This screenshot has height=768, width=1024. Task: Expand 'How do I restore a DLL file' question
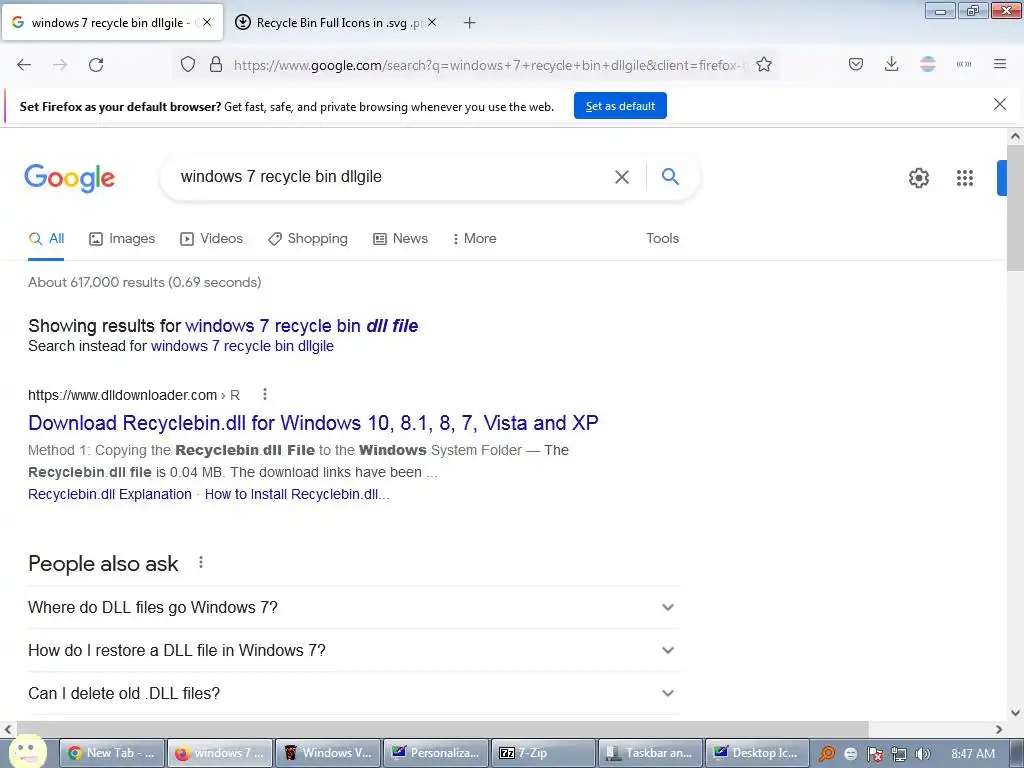[x=354, y=650]
